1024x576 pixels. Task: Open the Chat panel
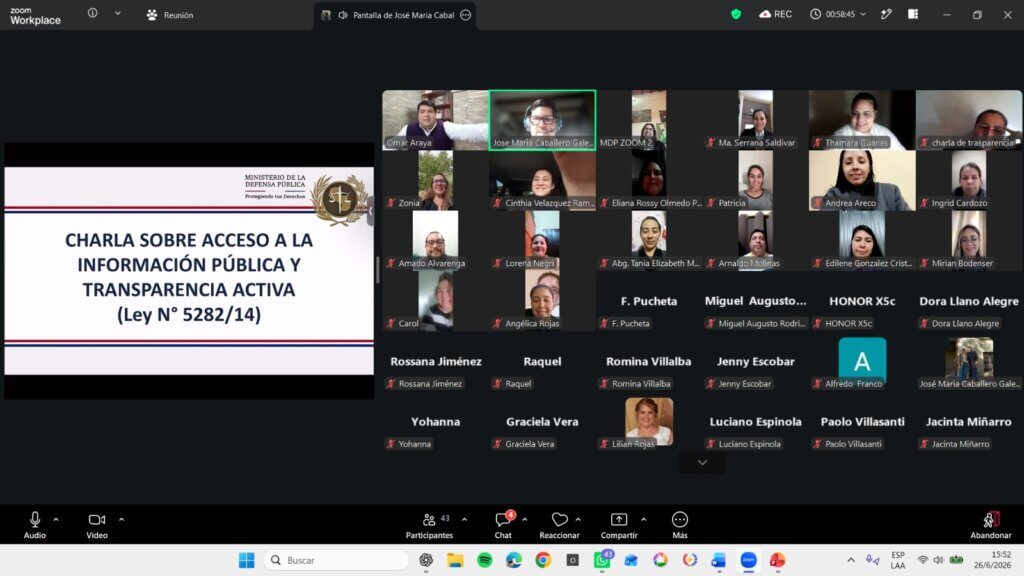point(503,526)
